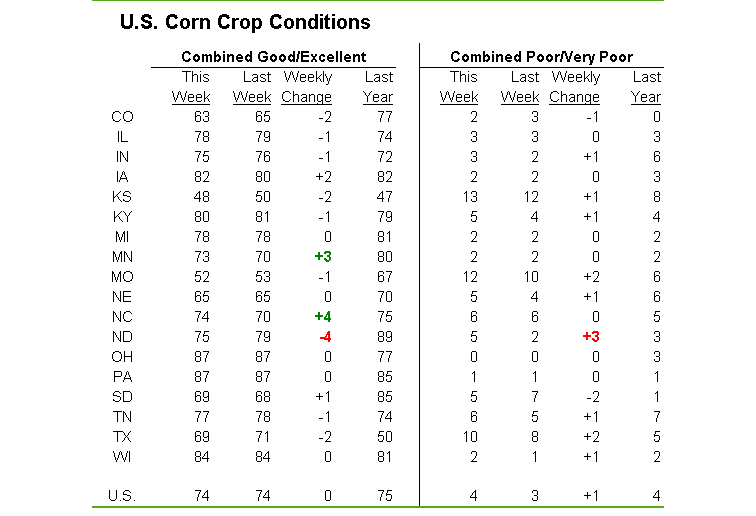Image resolution: width=756 pixels, height=516 pixels.
Task: Click the "Combined Good/Excellent" section header
Action: tap(273, 57)
